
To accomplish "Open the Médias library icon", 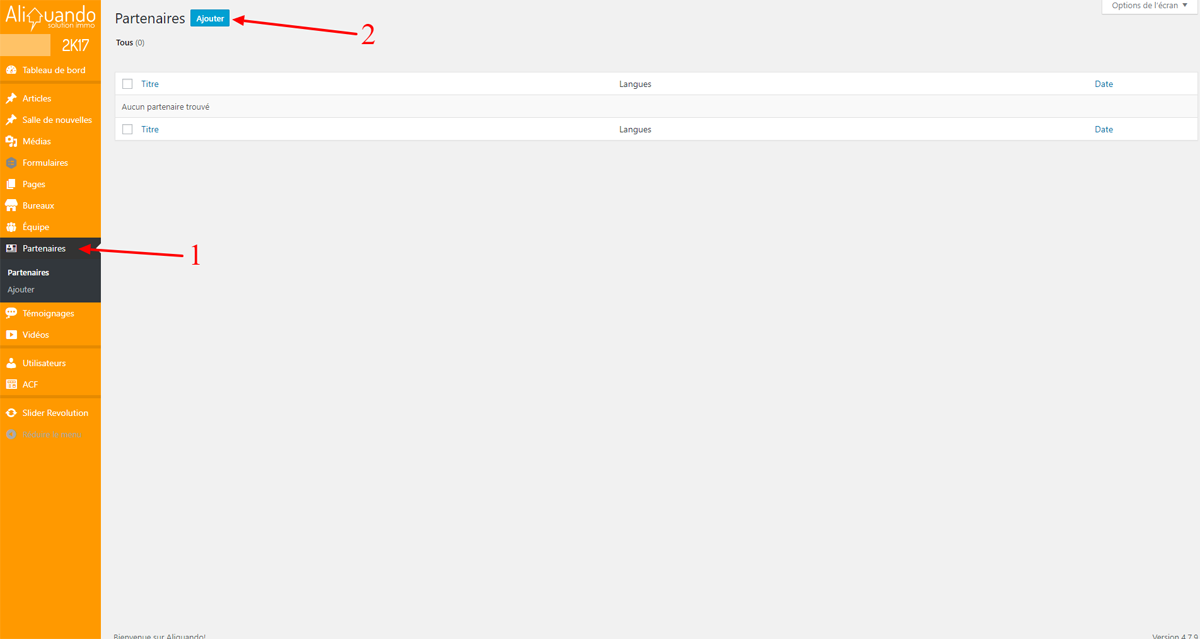I will click(11, 141).
